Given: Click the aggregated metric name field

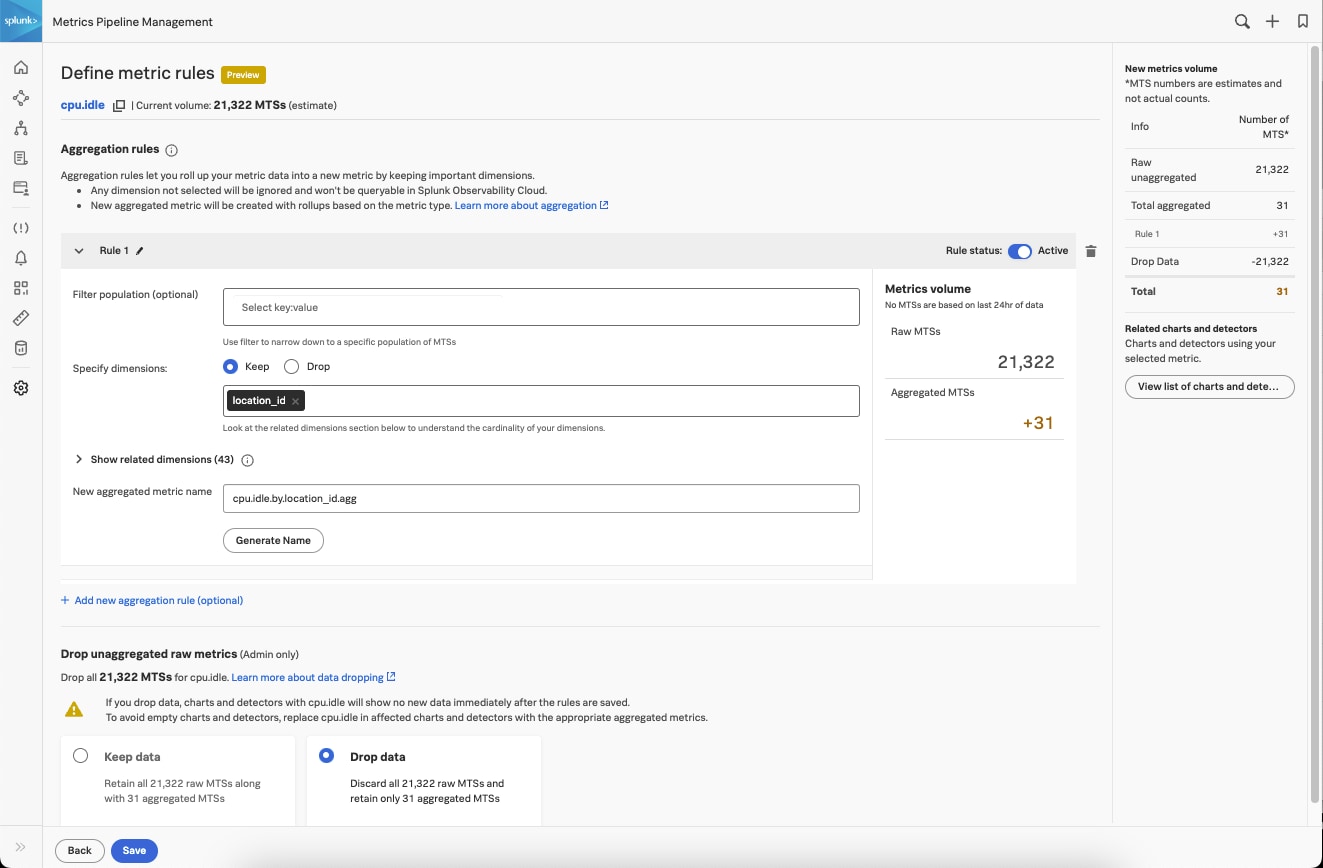Looking at the screenshot, I should click(x=541, y=498).
